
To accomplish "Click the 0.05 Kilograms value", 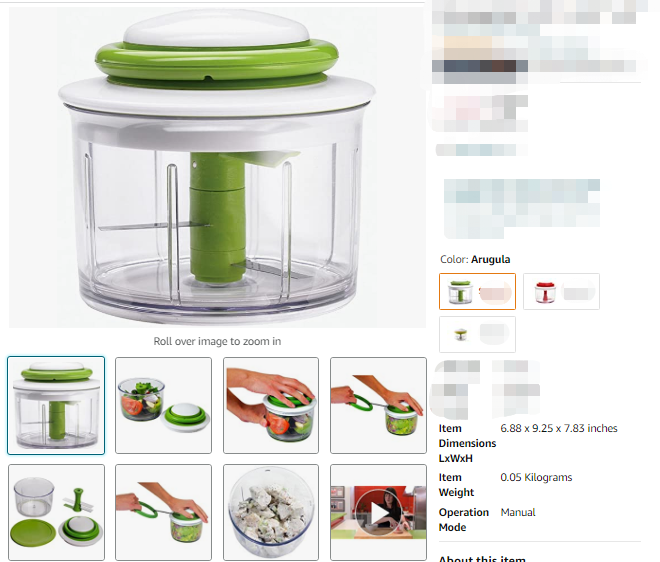I will click(536, 477).
